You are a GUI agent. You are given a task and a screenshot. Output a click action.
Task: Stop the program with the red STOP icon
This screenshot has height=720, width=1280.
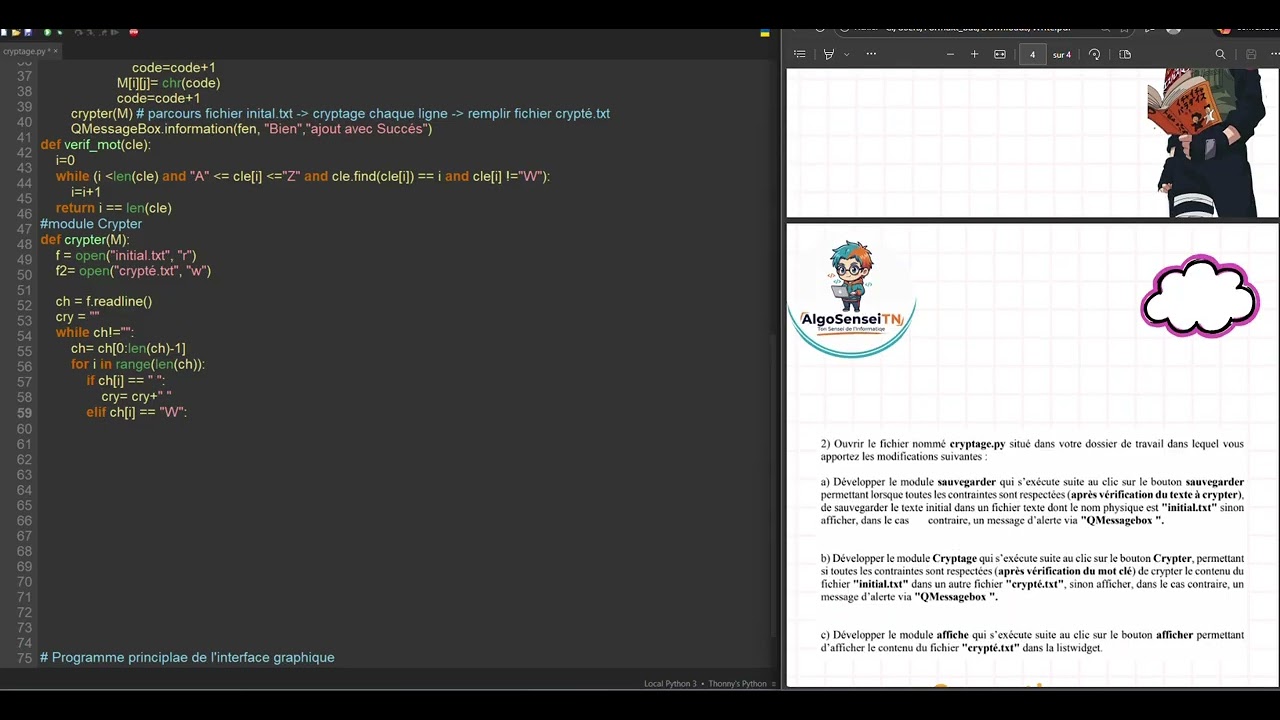(134, 32)
